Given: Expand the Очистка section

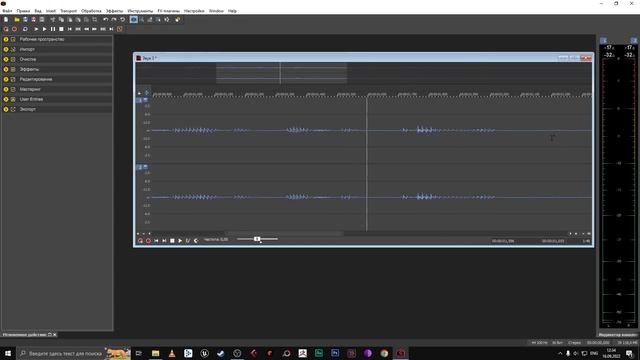Looking at the screenshot, I should point(6,60).
